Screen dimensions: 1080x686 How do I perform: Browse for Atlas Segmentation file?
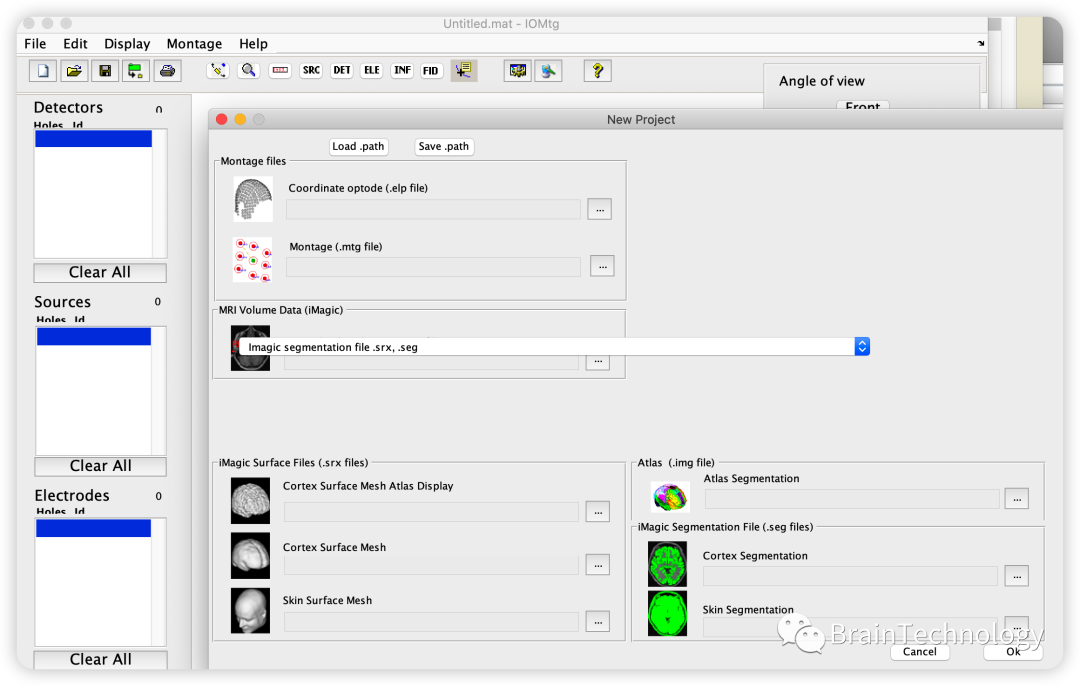(1017, 499)
